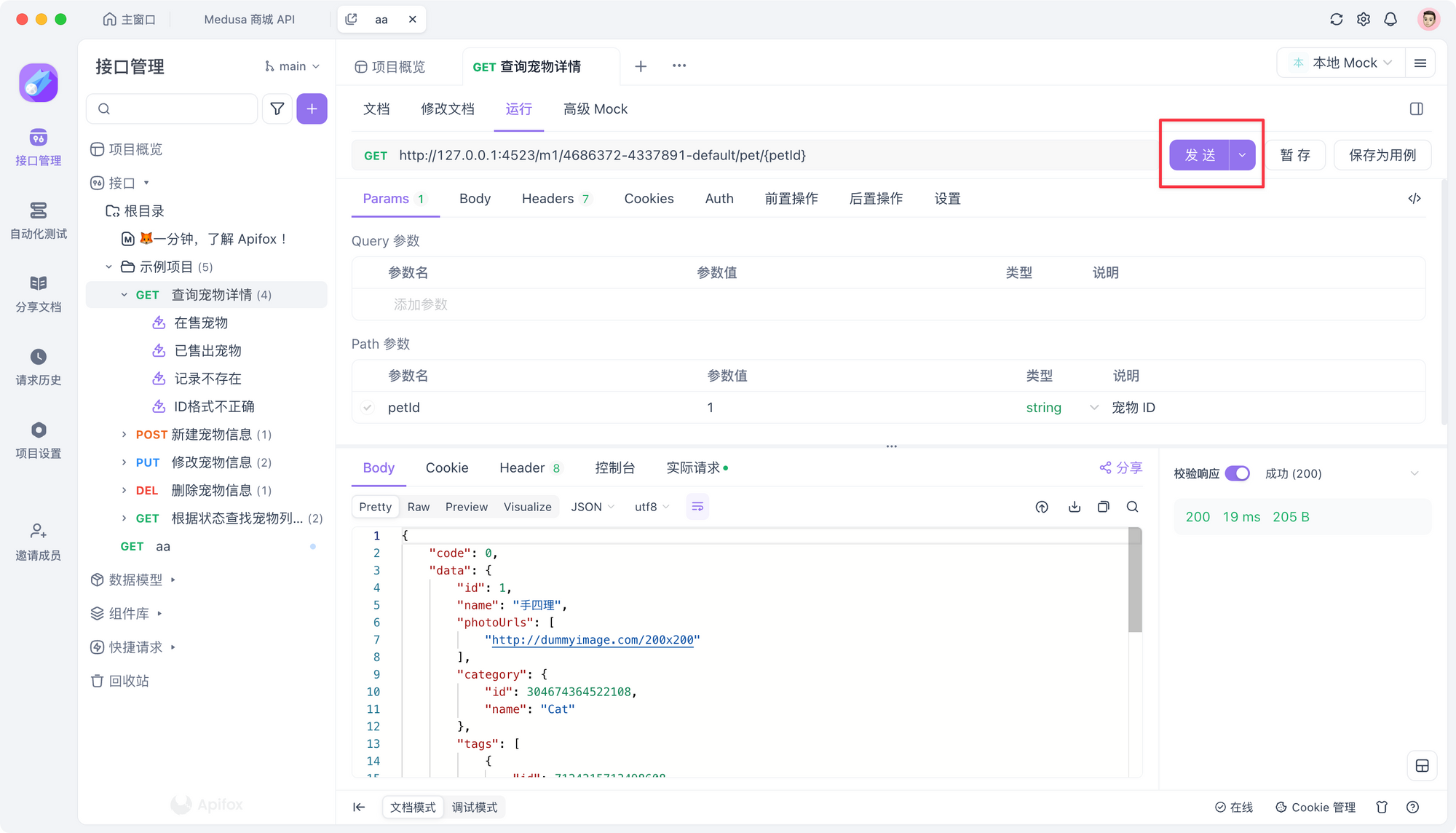
Task: Click the request URL field
Action: [754, 155]
